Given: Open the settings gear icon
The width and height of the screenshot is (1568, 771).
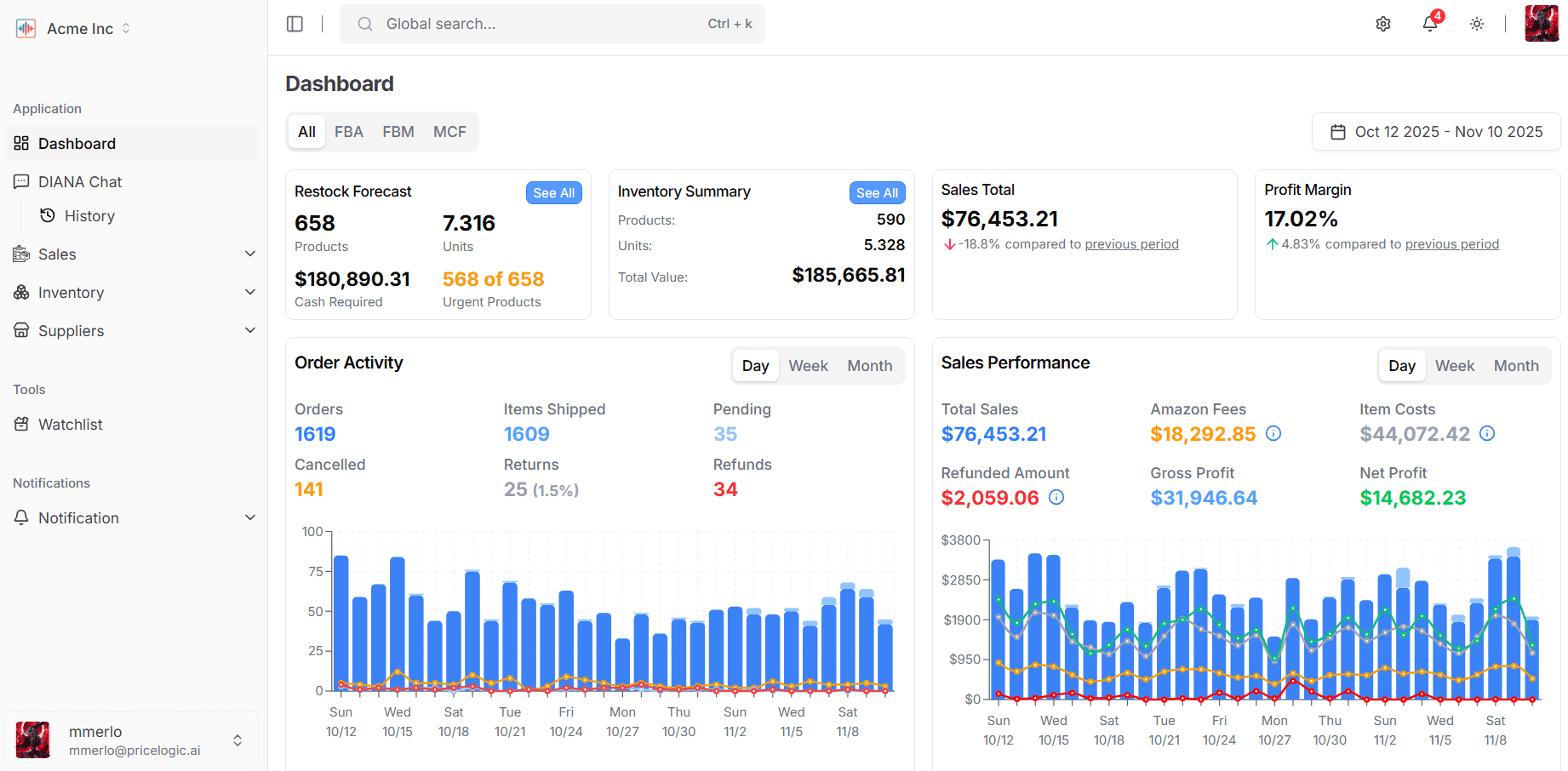Looking at the screenshot, I should 1383,24.
